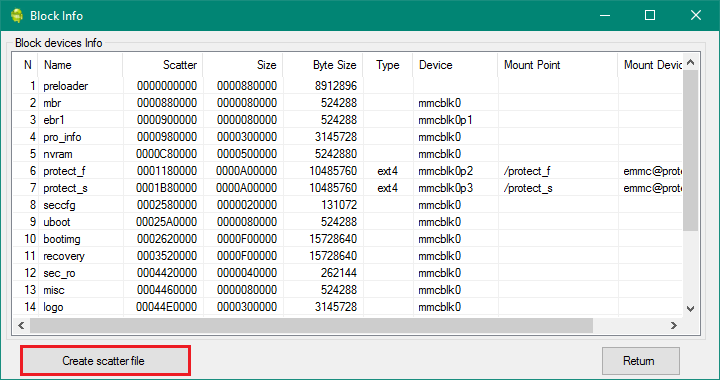Viewport: 720px width, 380px height.
Task: Click the horizontal scrollbar right arrow
Action: click(x=674, y=325)
